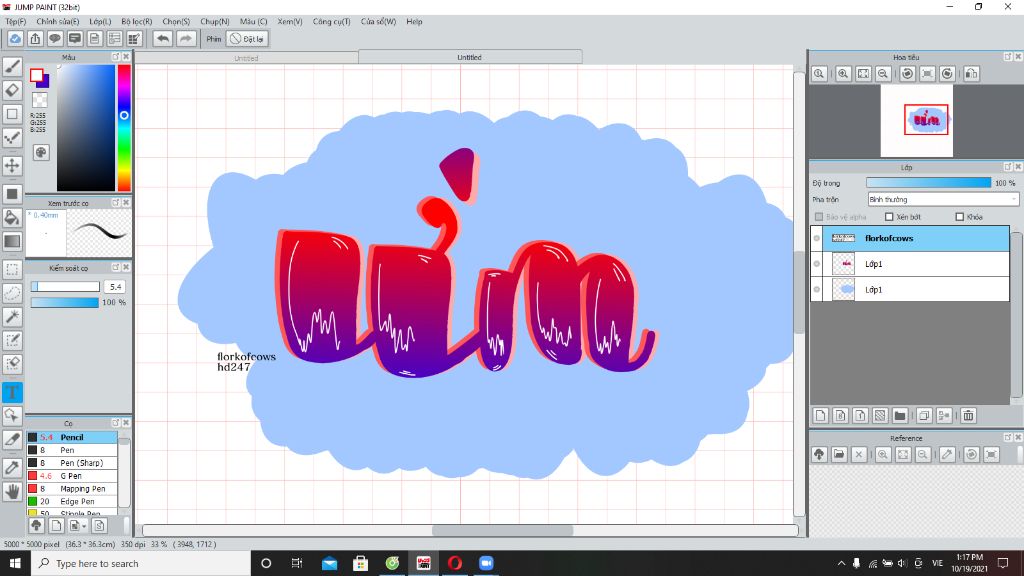Select the Mapping Pen brush
Screen dimensions: 1024x576
72,488
